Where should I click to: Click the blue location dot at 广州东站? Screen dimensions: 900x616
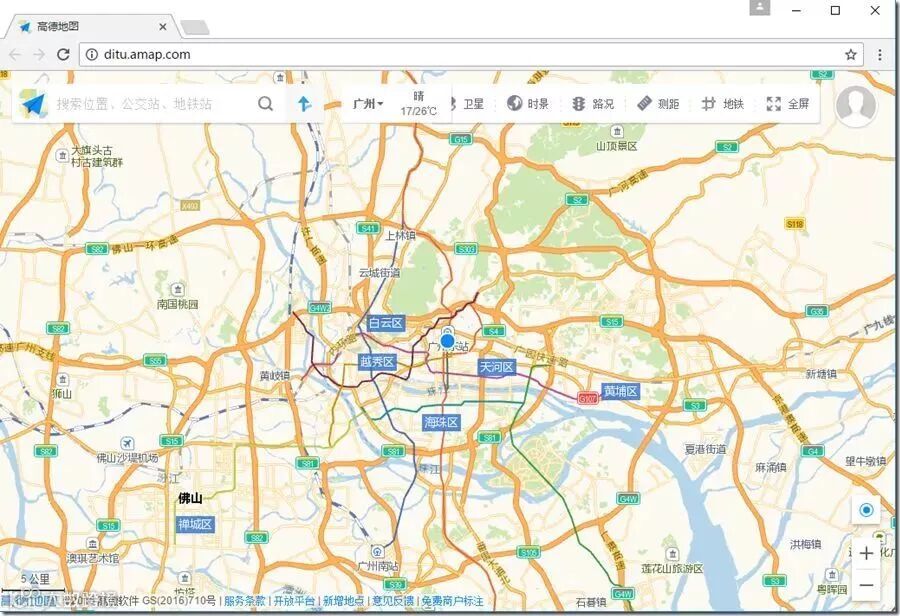point(447,341)
